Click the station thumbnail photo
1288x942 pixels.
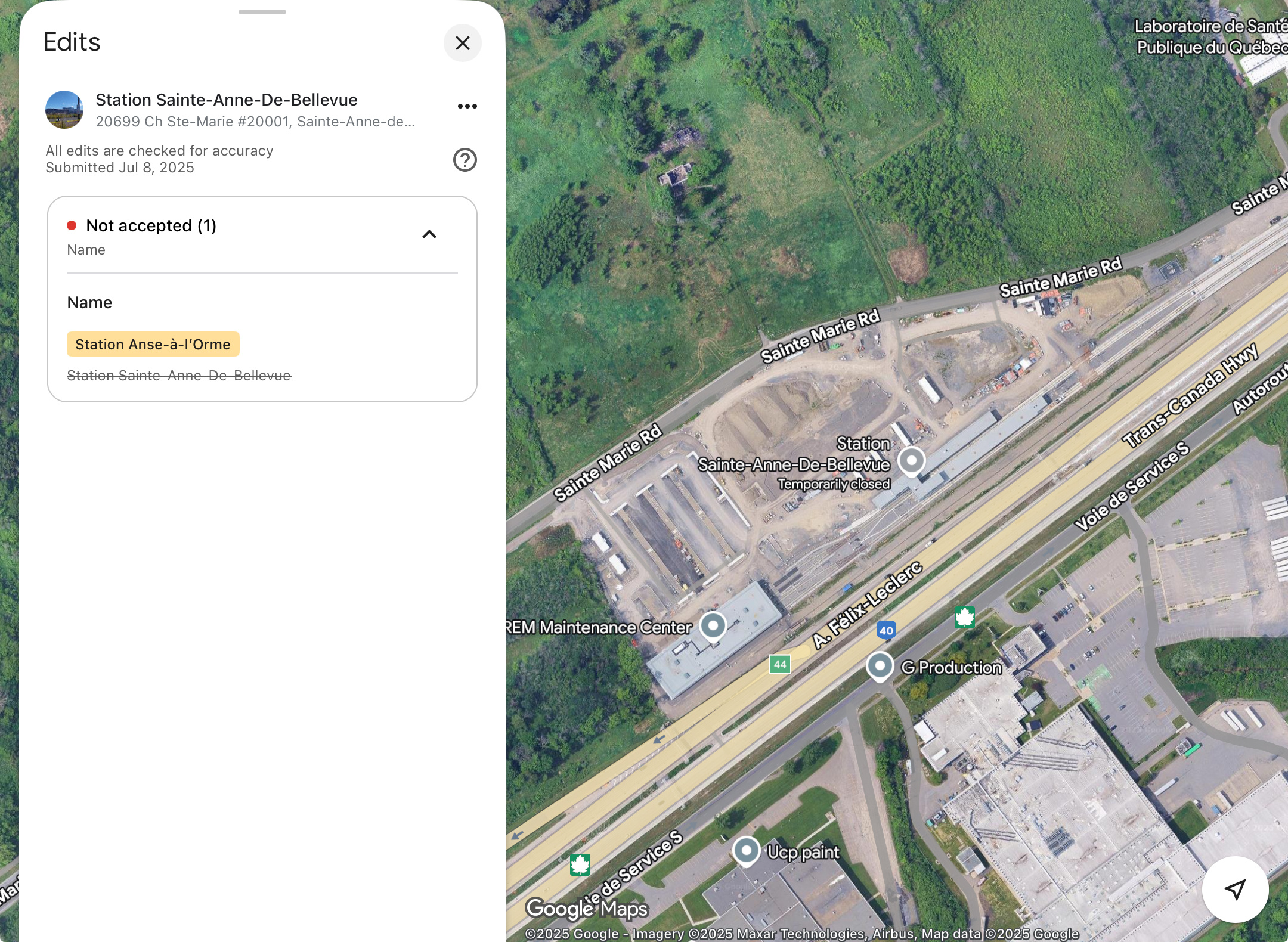click(x=64, y=110)
